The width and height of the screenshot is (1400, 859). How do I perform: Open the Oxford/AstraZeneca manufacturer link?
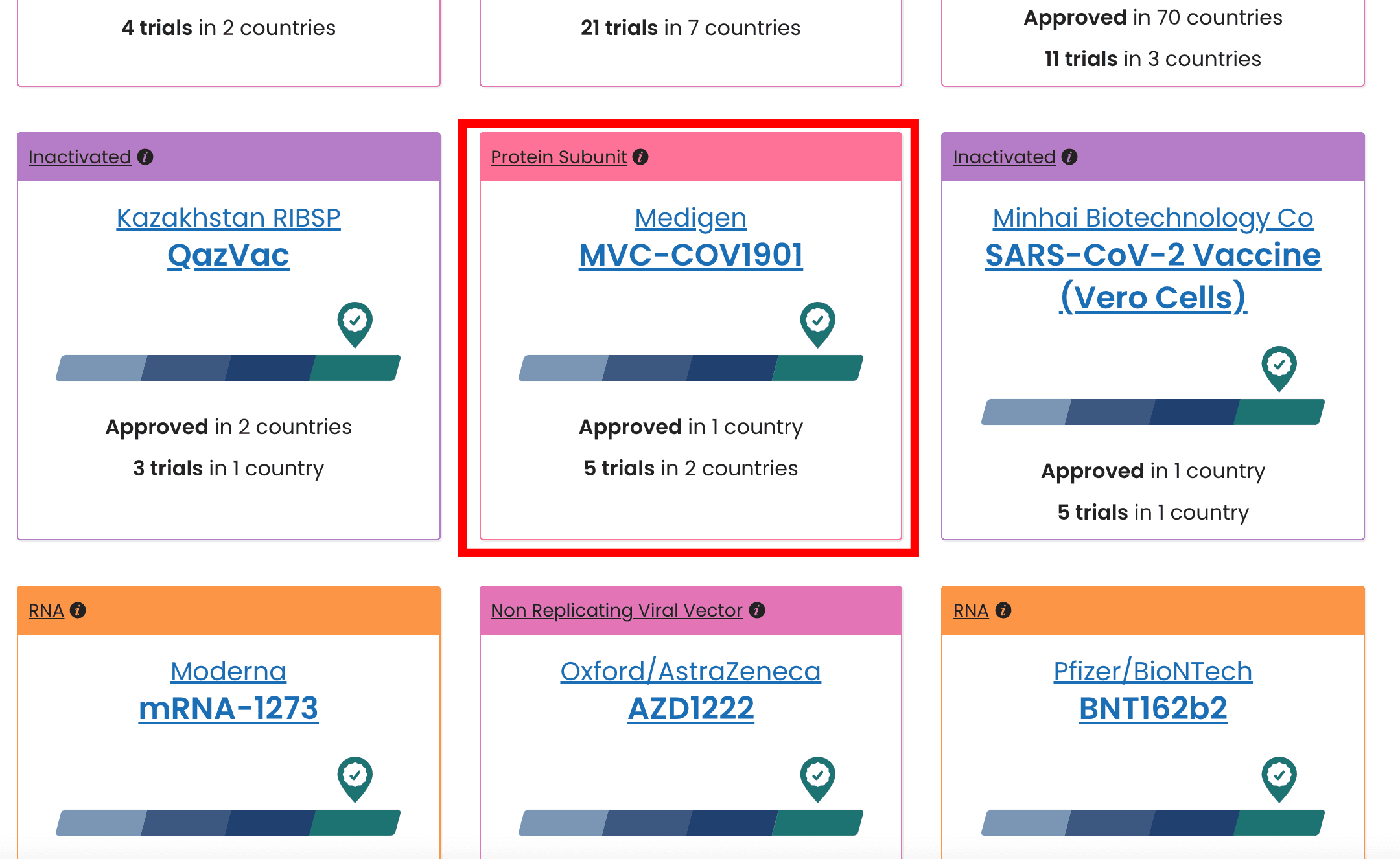point(691,671)
